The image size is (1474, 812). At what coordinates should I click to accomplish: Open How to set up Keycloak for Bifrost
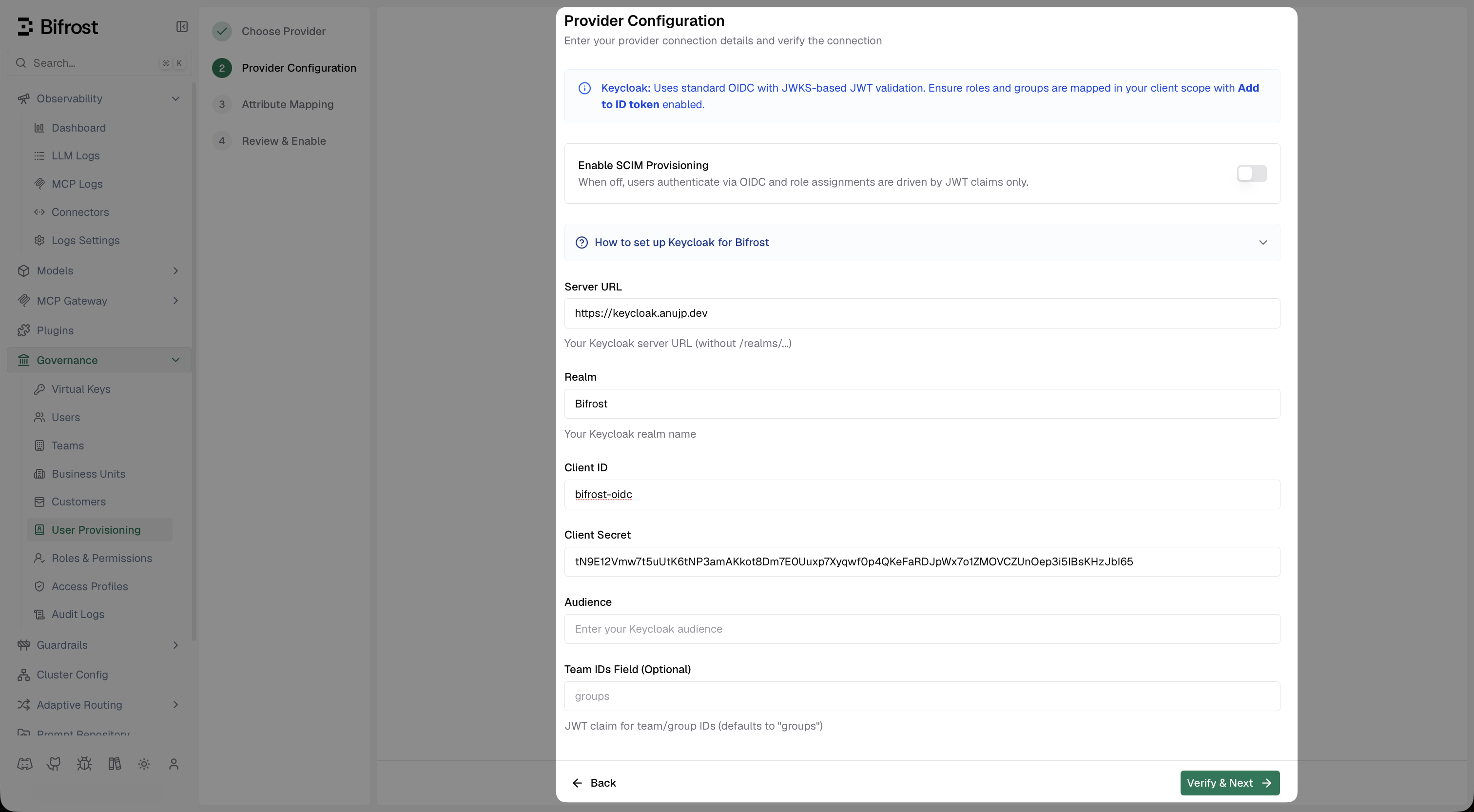[x=922, y=243]
